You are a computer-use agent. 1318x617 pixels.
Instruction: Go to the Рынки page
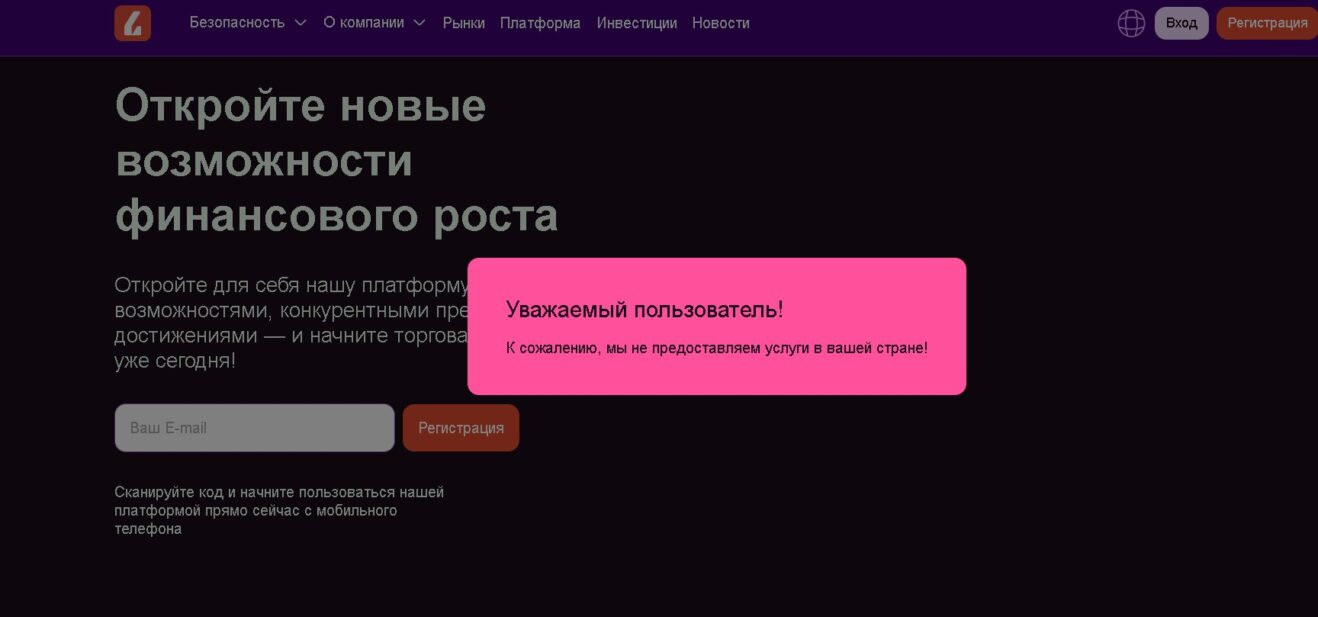tap(463, 23)
